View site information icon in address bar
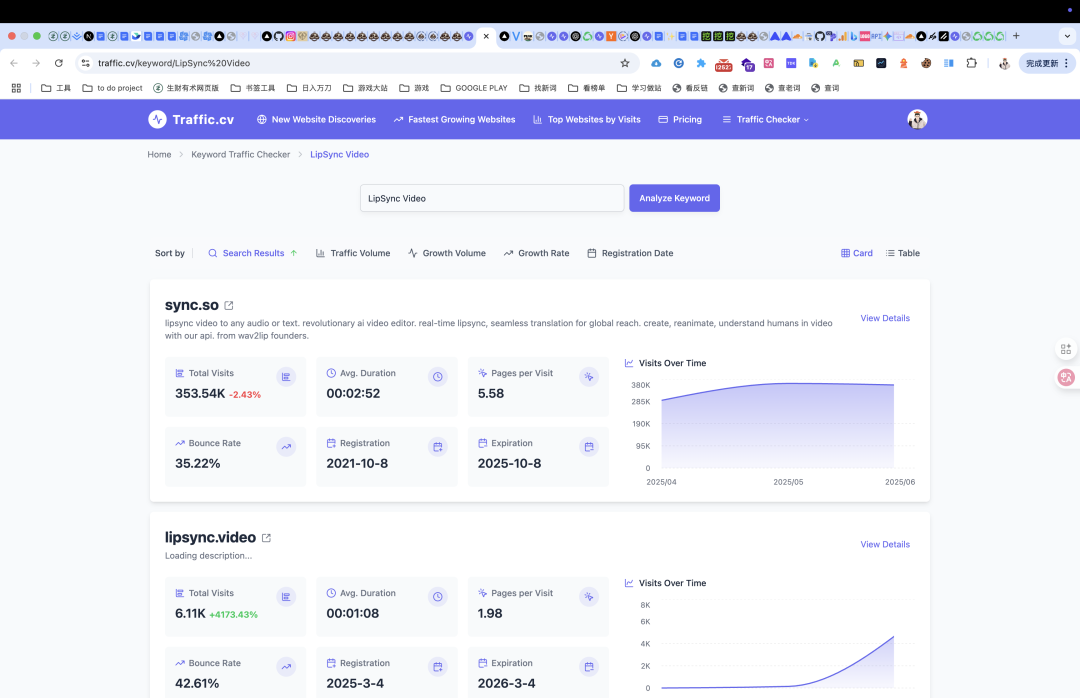This screenshot has height=698, width=1080. pyautogui.click(x=85, y=63)
